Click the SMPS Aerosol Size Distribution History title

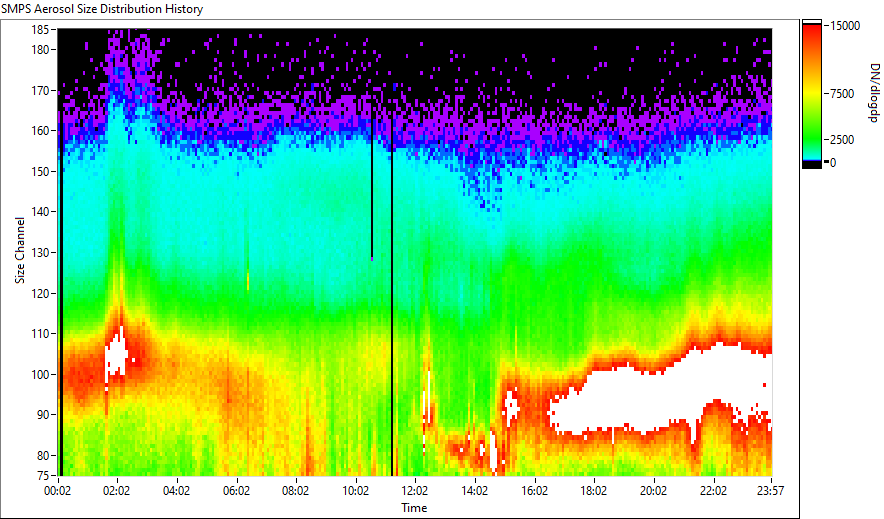pos(102,9)
